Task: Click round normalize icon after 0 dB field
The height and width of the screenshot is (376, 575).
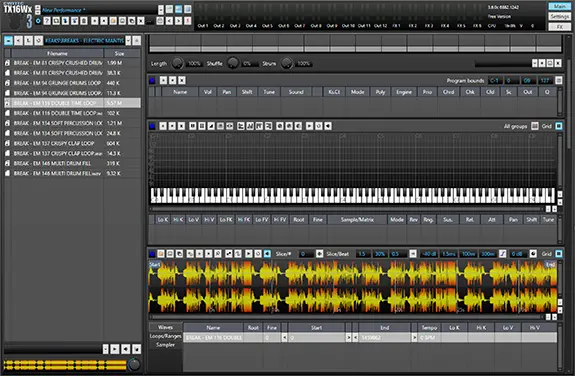Action: click(533, 254)
